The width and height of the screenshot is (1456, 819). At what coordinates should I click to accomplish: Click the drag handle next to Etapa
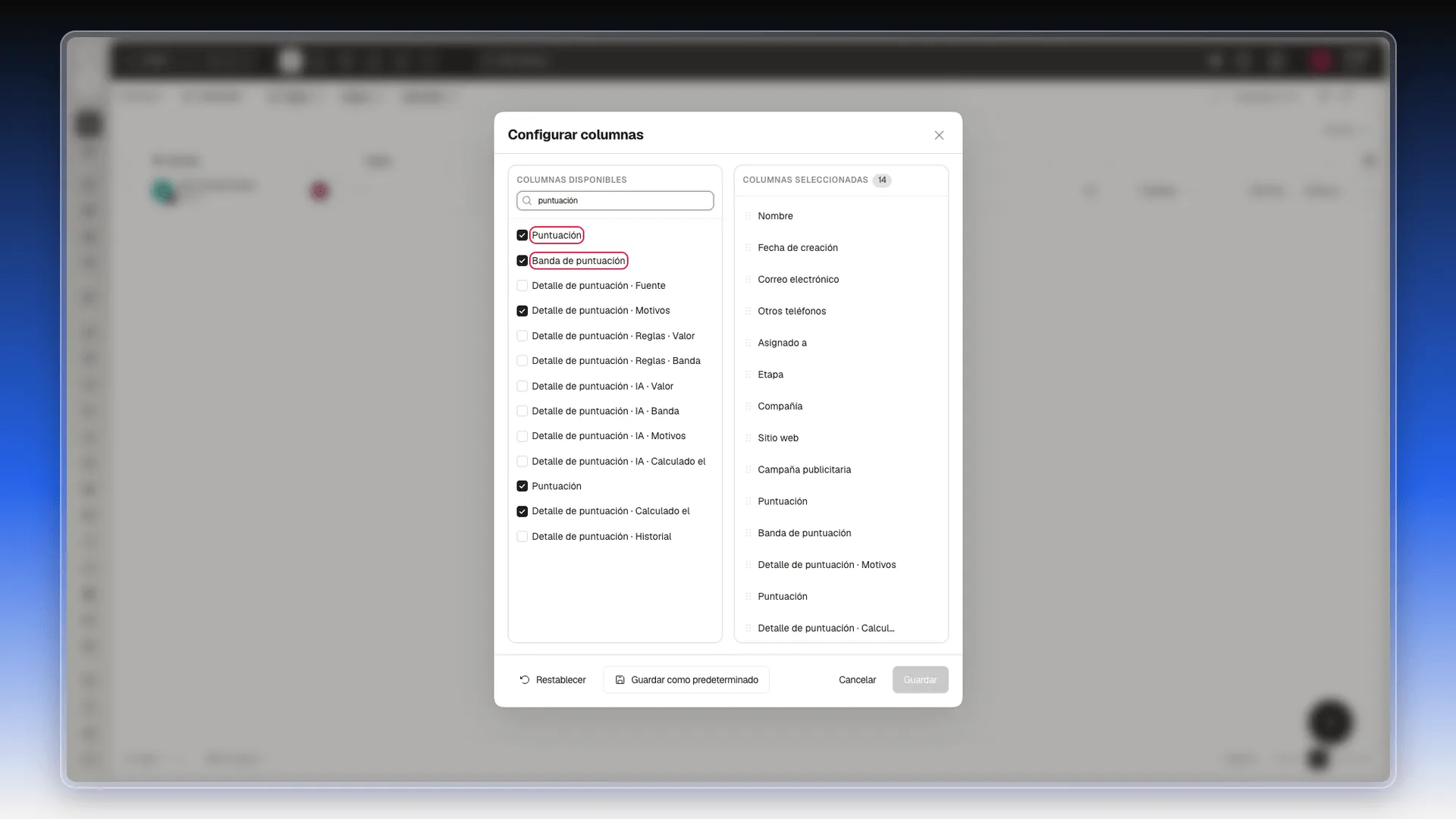tap(748, 375)
